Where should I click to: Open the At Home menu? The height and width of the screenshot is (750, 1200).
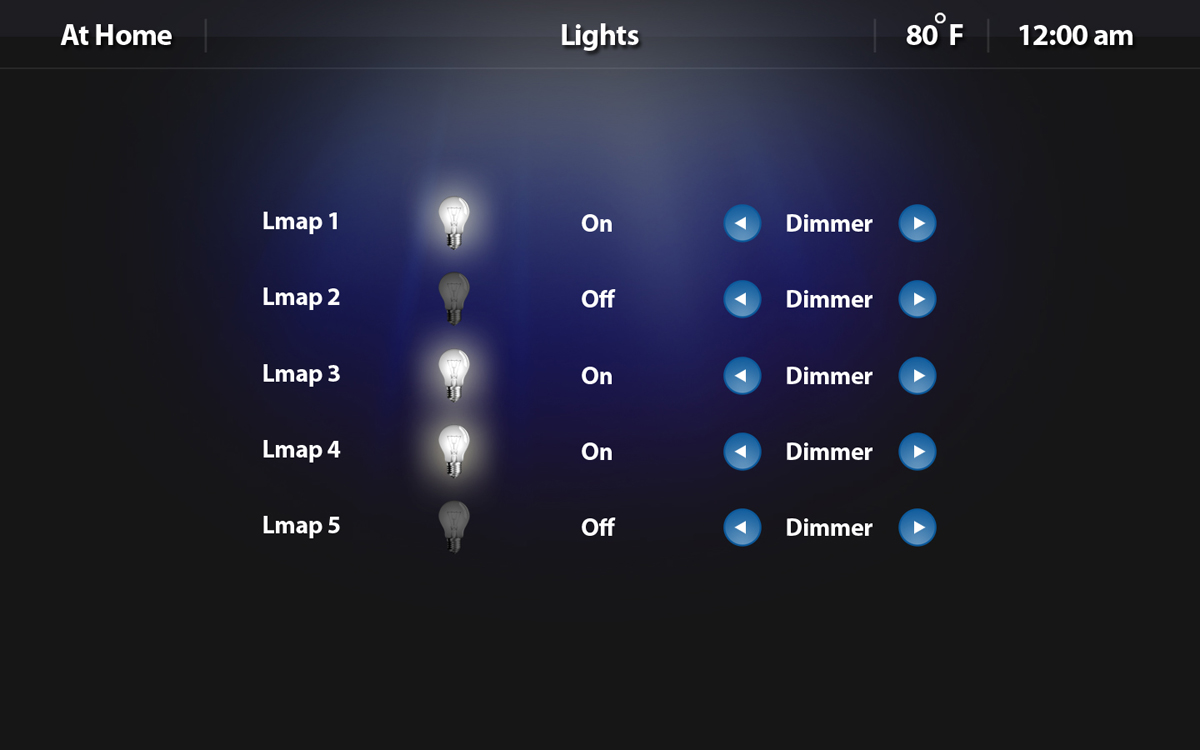click(116, 36)
